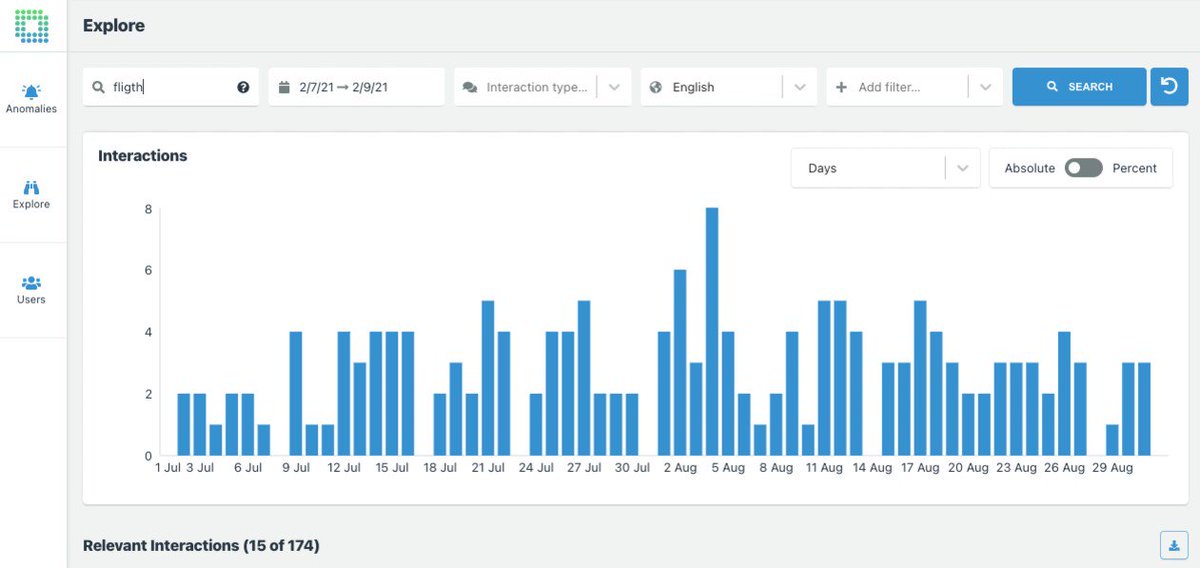Open Anomalies from the bell icon

pyautogui.click(x=32, y=92)
